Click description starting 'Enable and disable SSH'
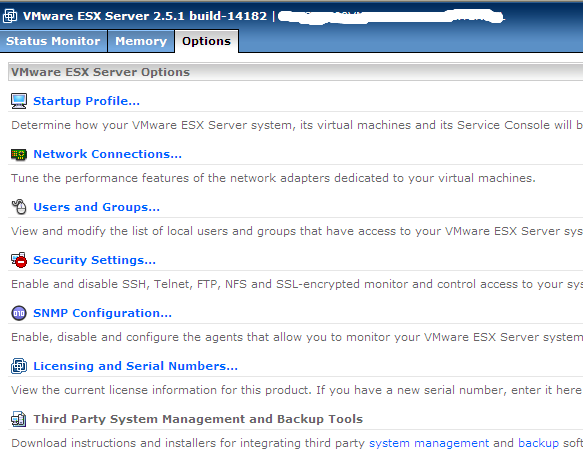 coord(297,284)
